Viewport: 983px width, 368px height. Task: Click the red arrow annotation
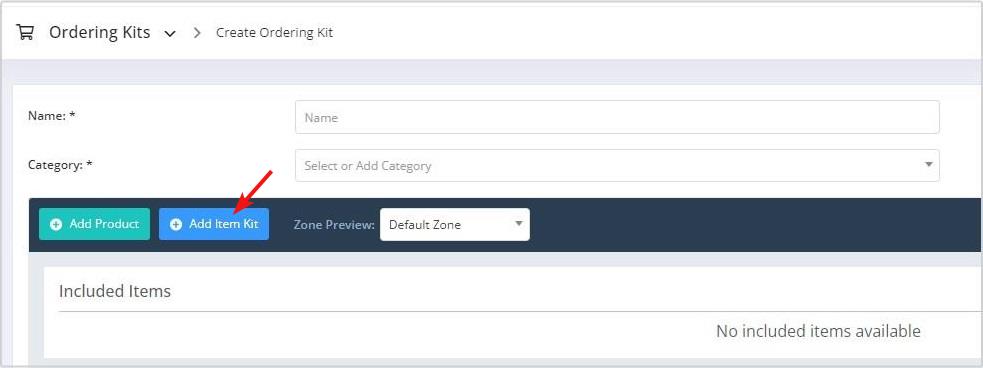click(253, 191)
